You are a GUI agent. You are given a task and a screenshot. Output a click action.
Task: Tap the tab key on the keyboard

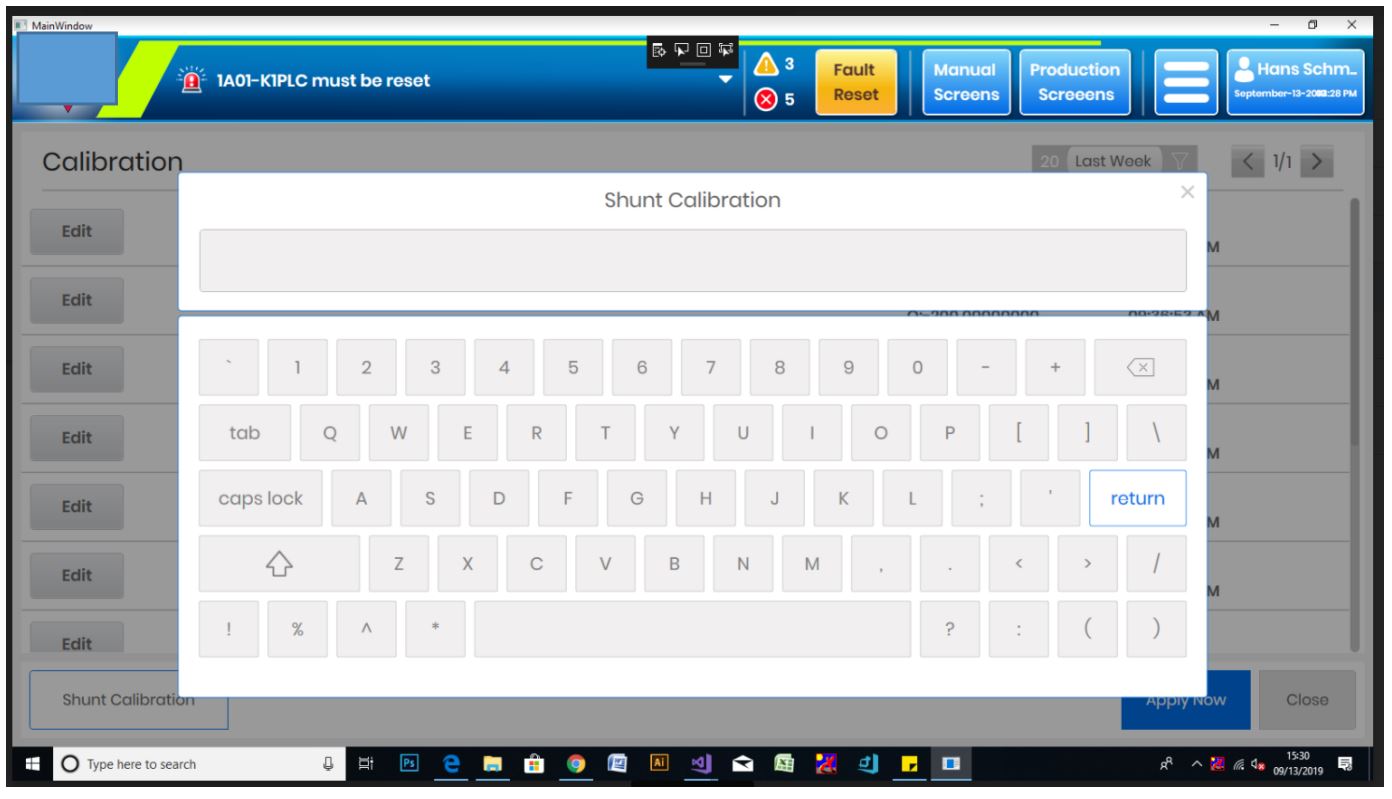click(245, 433)
